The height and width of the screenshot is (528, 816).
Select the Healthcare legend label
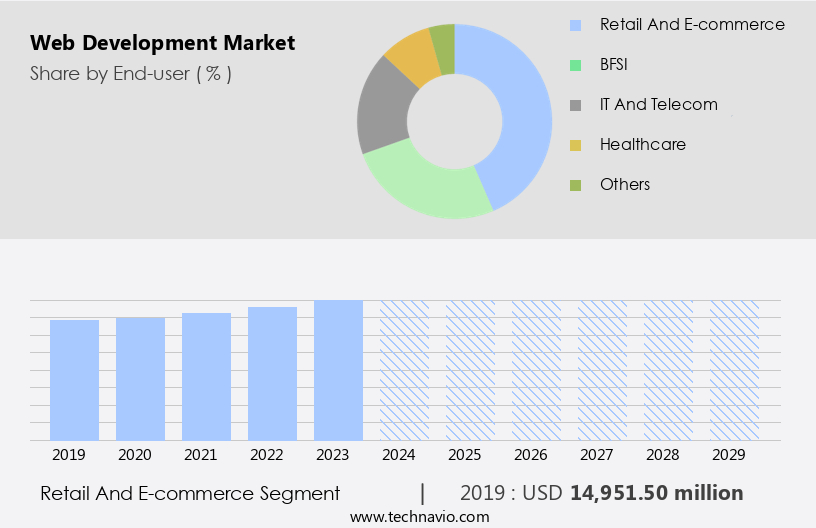(x=642, y=145)
